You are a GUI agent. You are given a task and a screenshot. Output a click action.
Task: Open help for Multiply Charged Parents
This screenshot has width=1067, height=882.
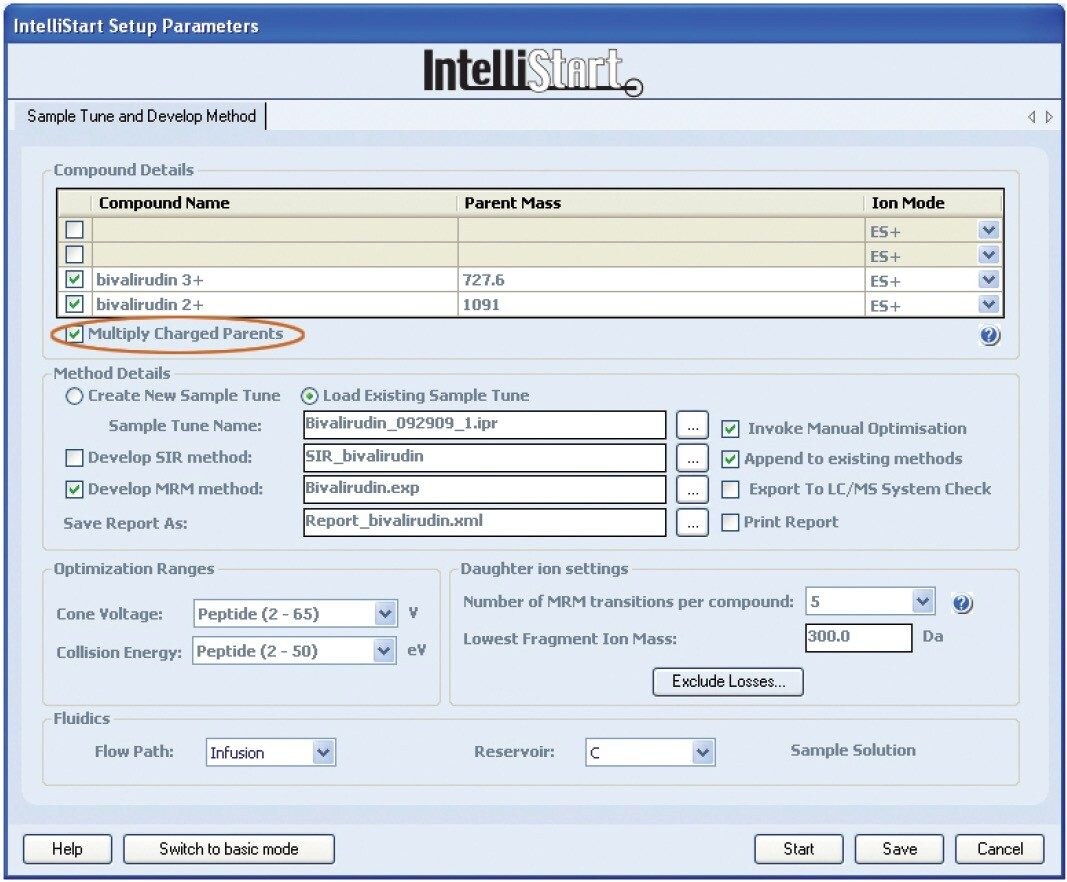point(989,336)
